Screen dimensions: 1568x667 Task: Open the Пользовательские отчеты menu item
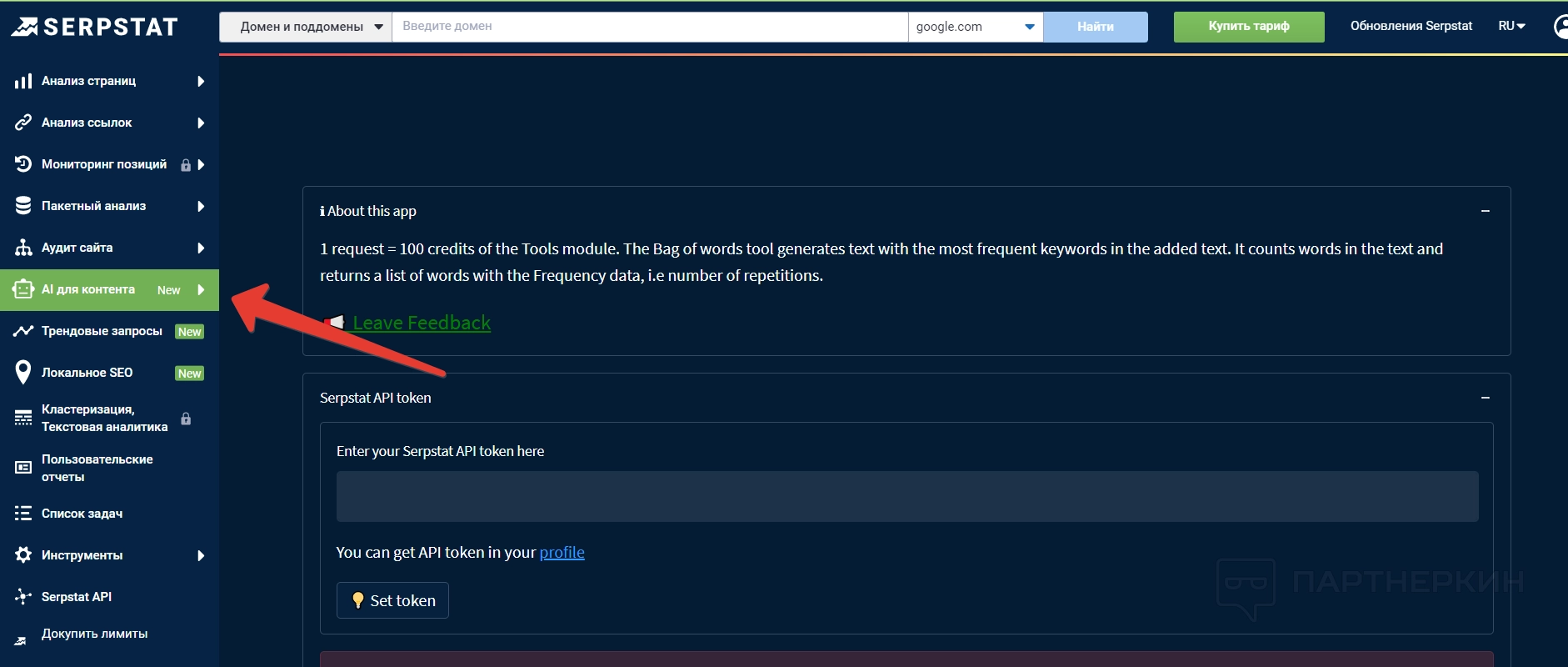coord(109,468)
